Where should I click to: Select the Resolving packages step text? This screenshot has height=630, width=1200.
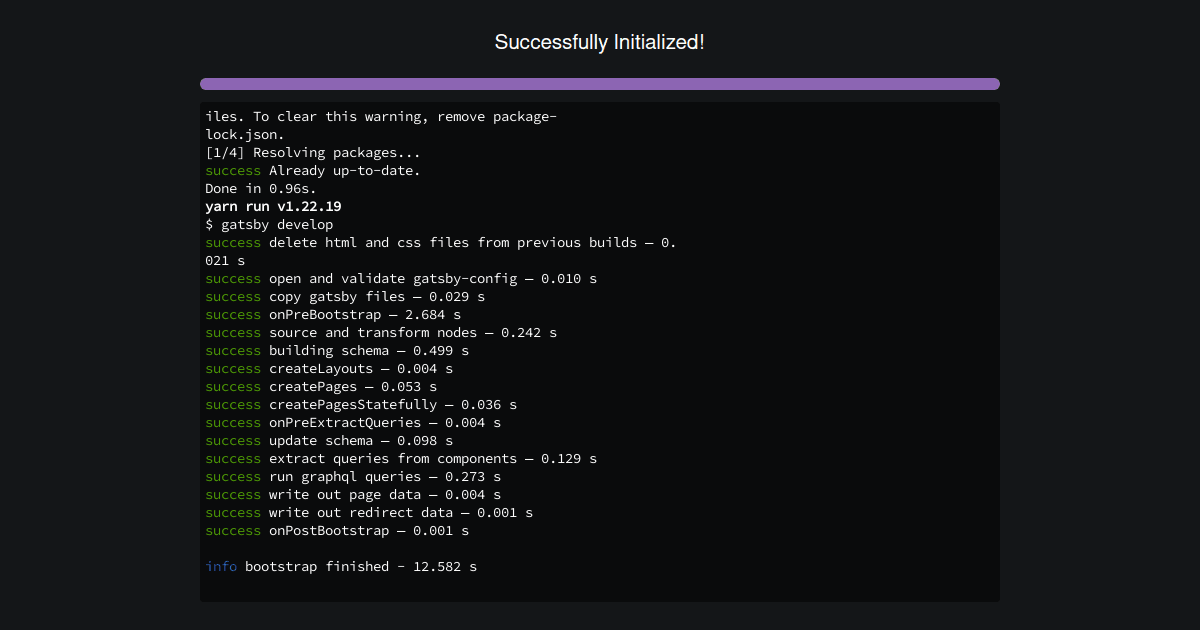312,152
